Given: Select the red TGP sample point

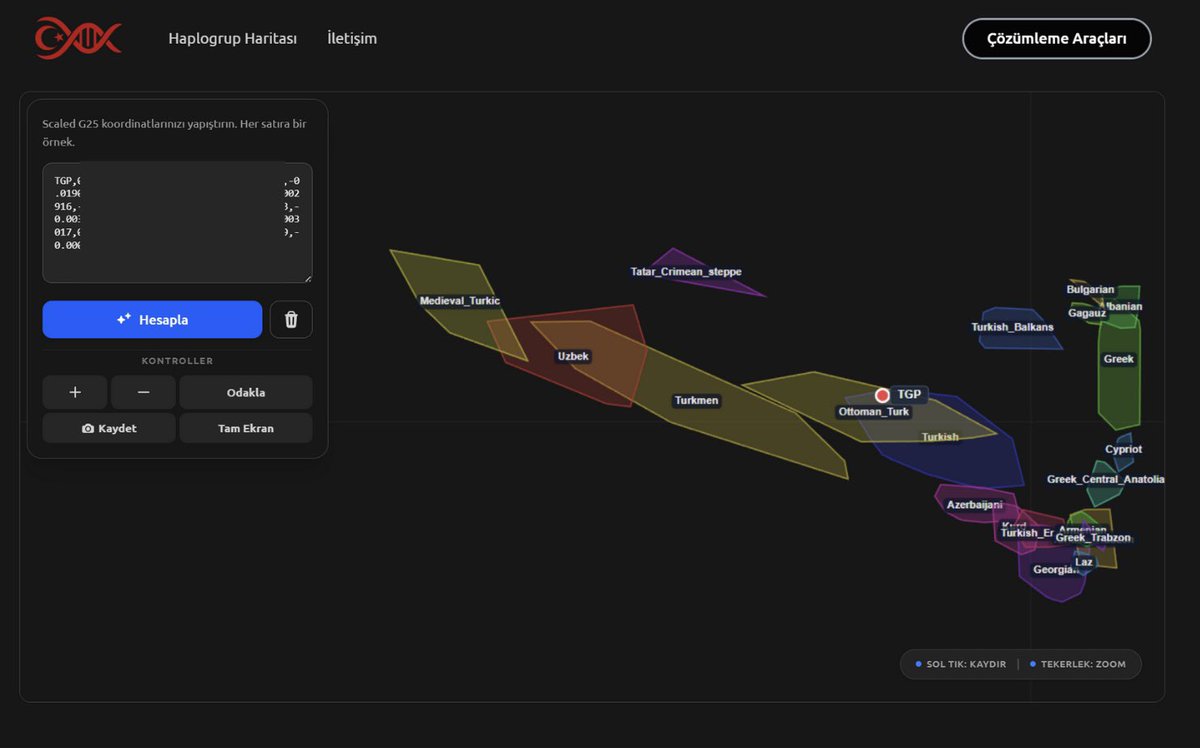Looking at the screenshot, I should [882, 395].
